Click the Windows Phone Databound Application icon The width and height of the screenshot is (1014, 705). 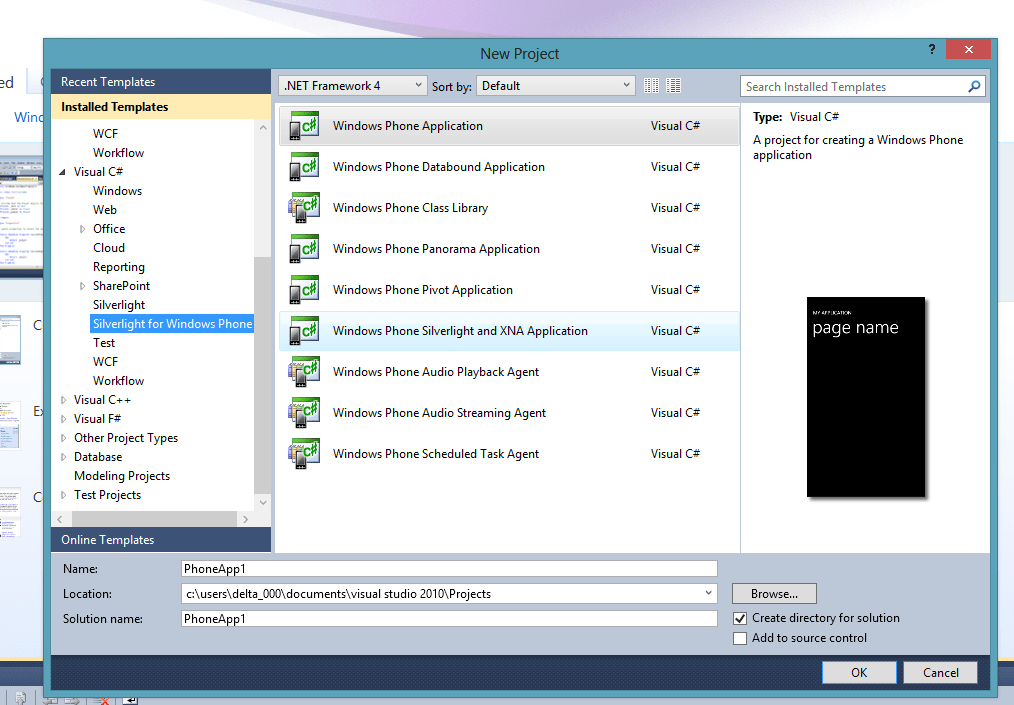pos(304,167)
